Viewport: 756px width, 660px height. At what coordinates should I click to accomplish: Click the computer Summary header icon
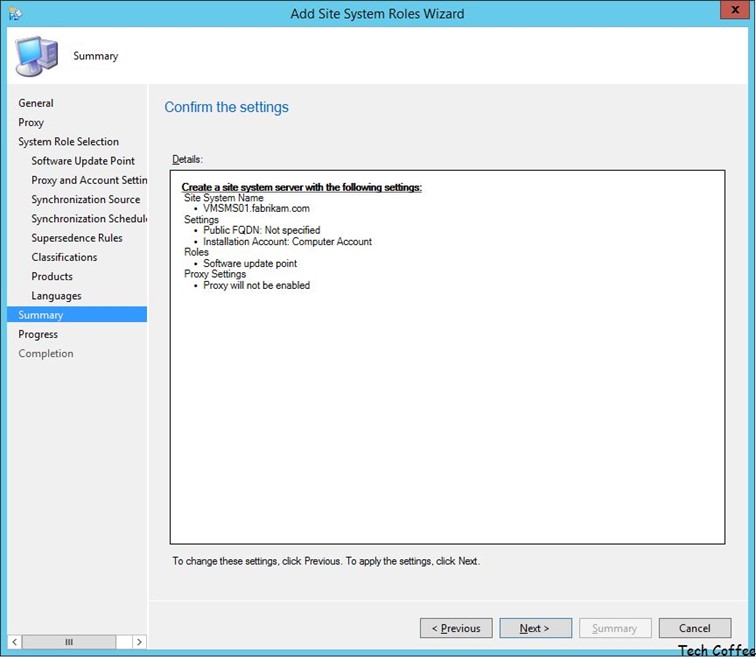click(37, 56)
